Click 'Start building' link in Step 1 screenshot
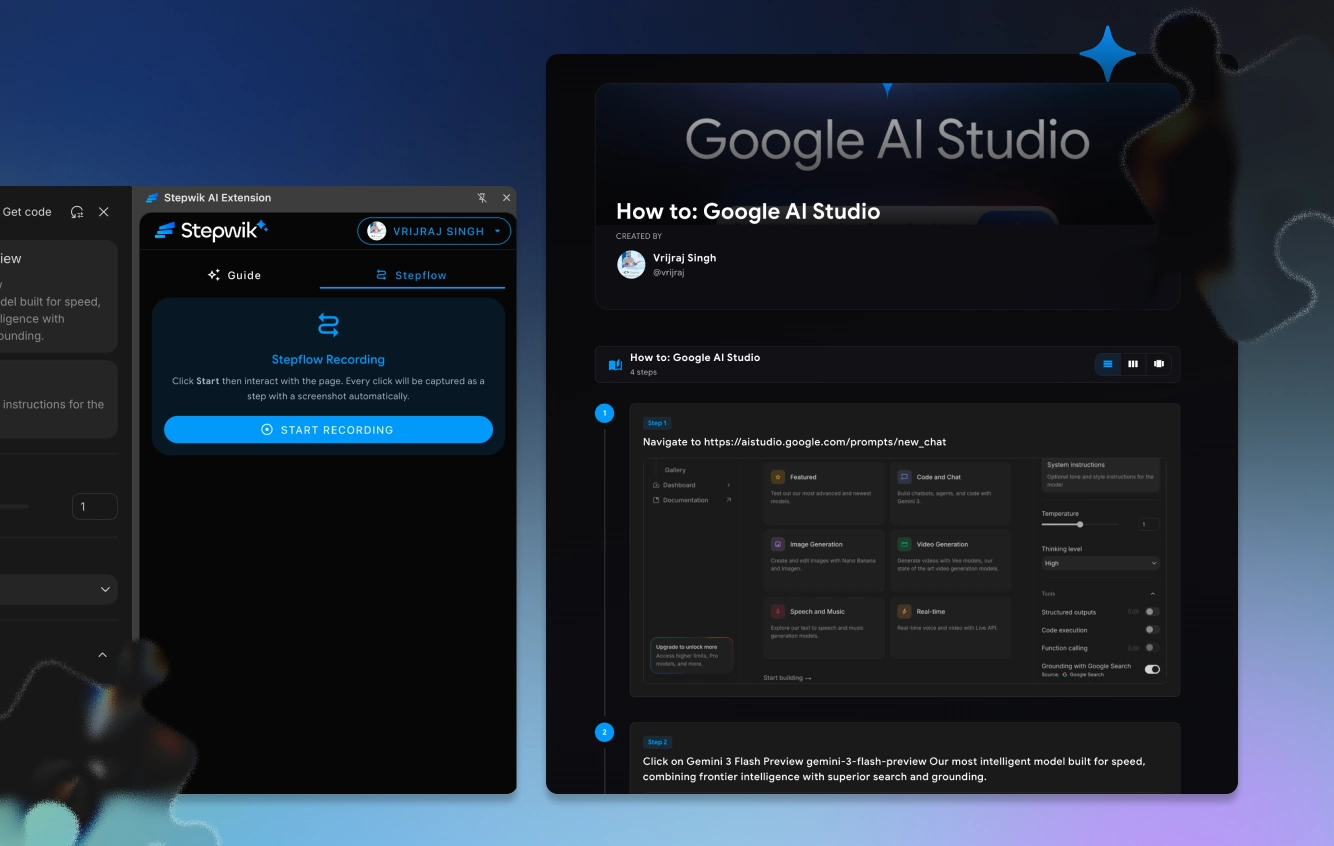 [x=787, y=678]
